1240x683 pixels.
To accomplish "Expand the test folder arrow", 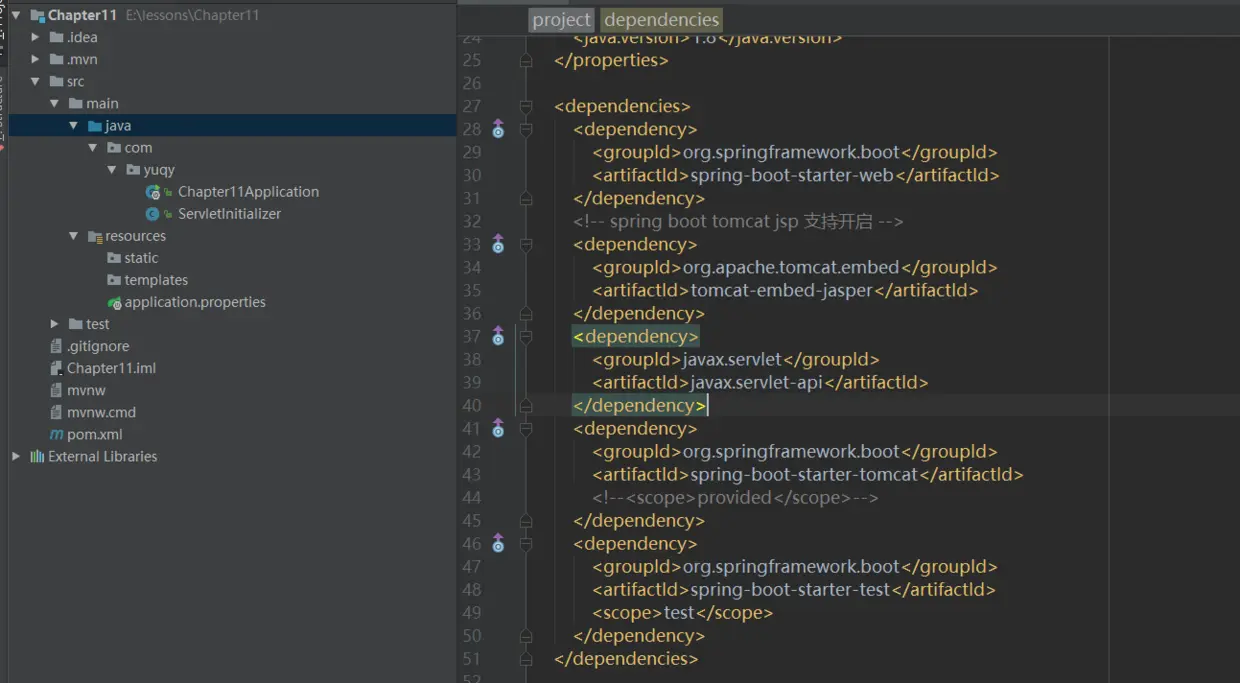I will click(54, 324).
